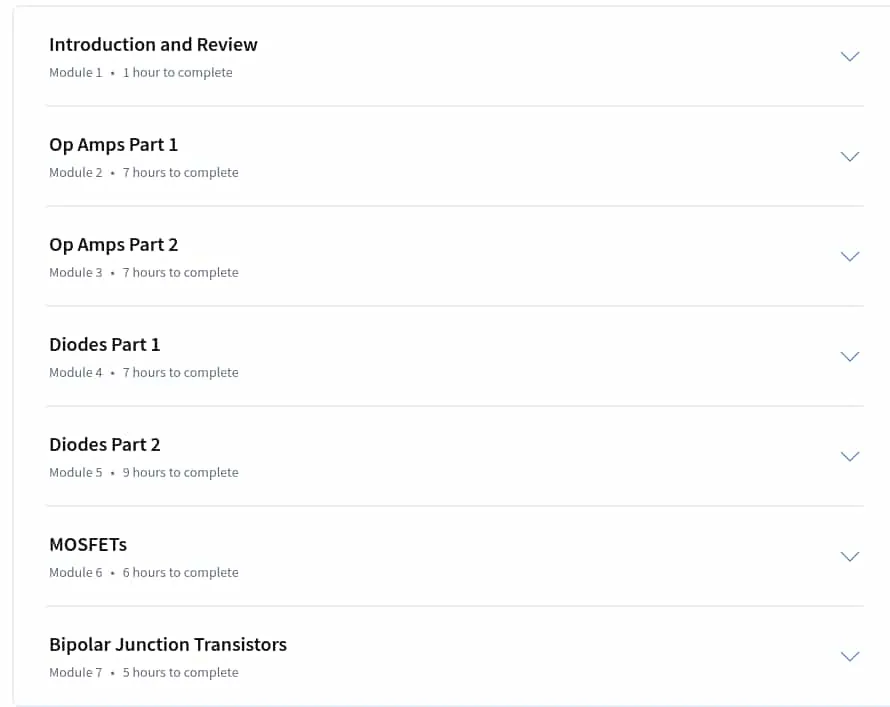Expand the MOSFETs module chevron
Image resolution: width=890 pixels, height=707 pixels.
tap(849, 556)
